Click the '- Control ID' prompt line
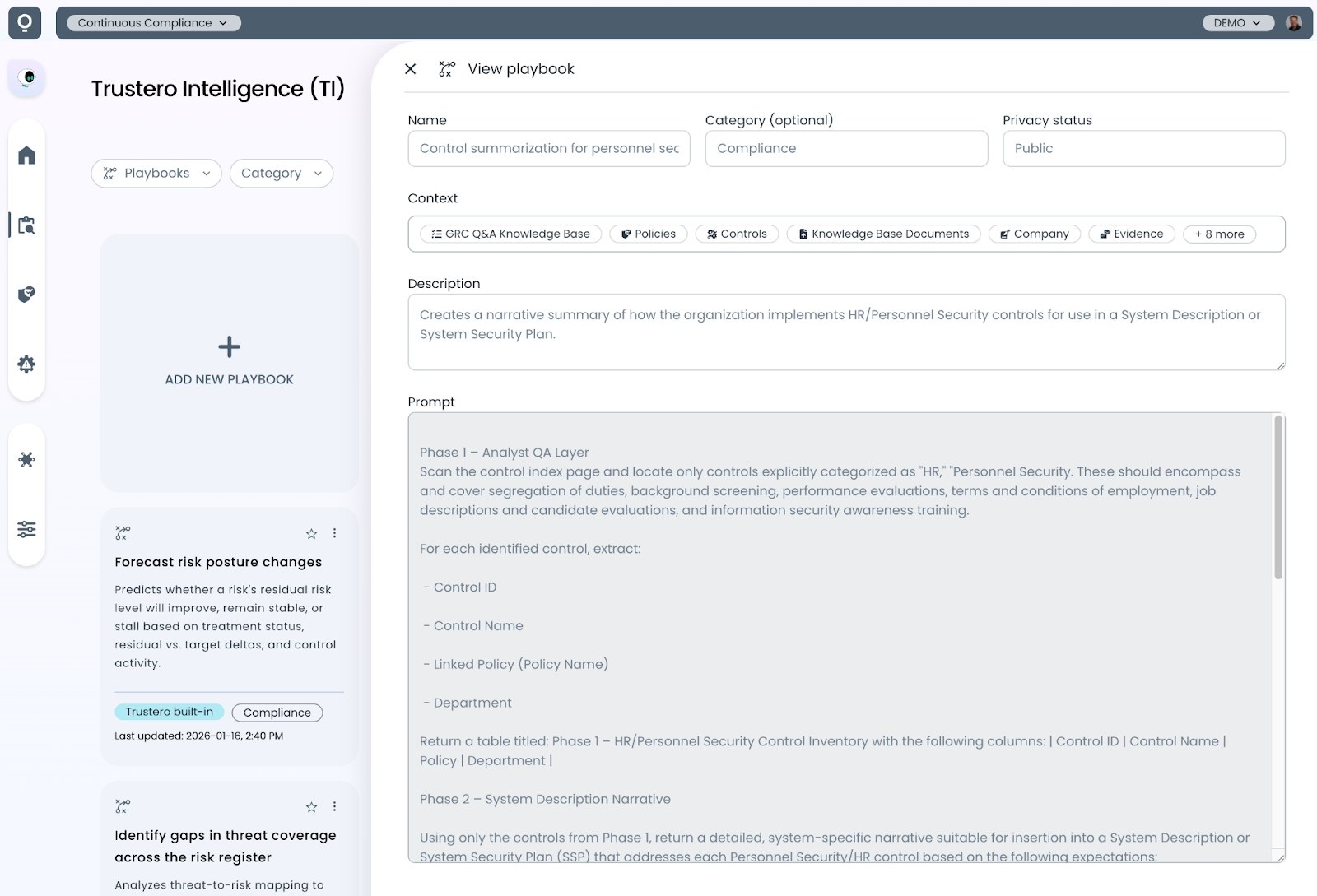Viewport: 1317px width, 896px height. pyautogui.click(x=460, y=587)
